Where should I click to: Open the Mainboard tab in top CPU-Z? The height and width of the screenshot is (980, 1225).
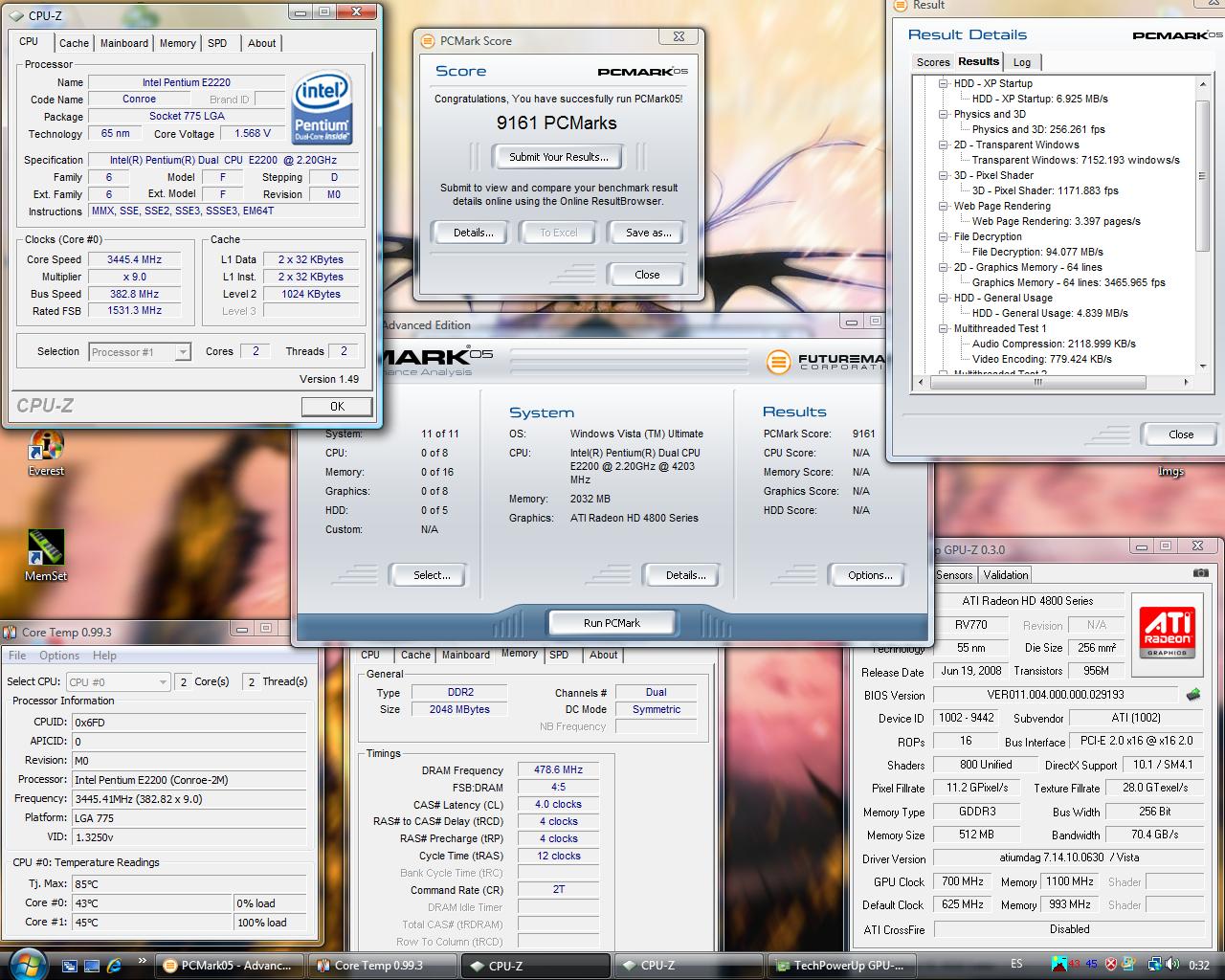[x=124, y=43]
